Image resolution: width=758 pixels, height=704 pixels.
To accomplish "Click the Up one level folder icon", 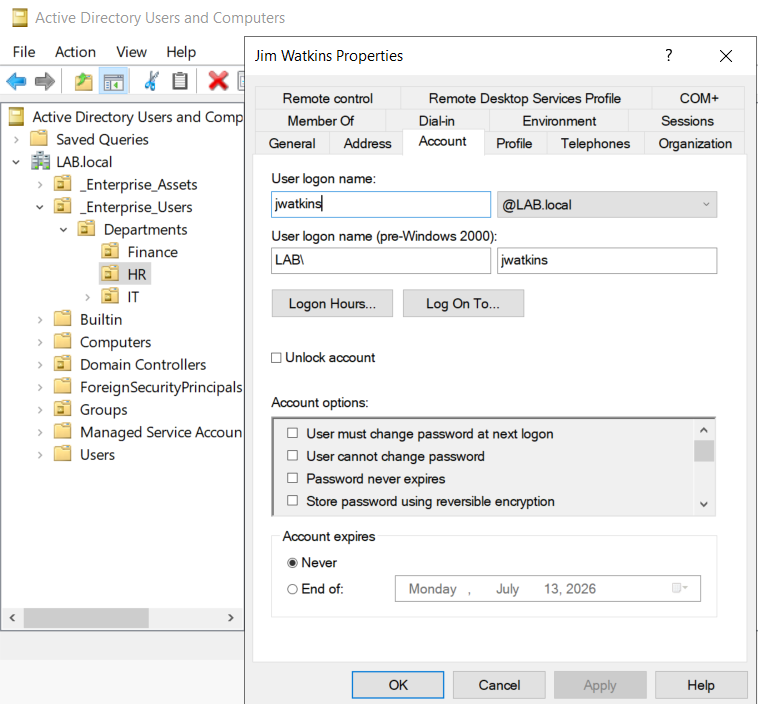I will [x=84, y=81].
